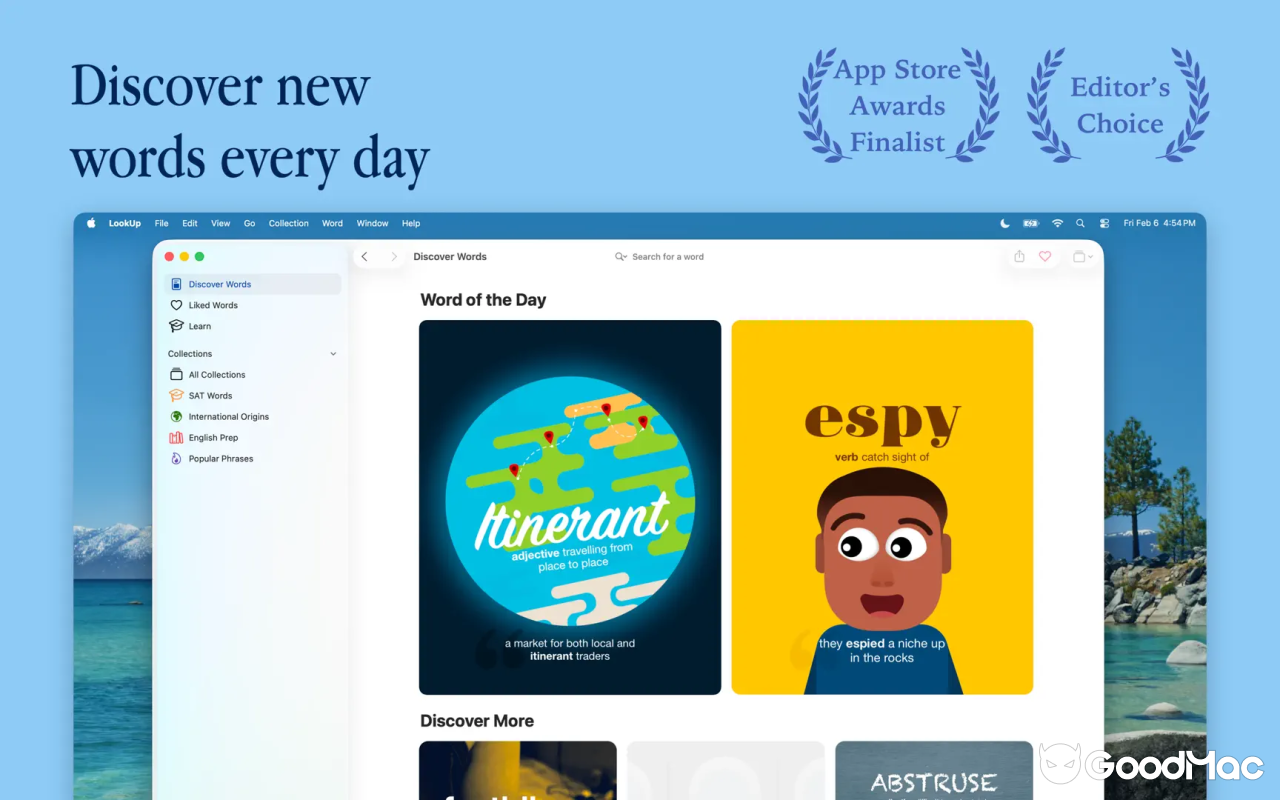Screen dimensions: 1280x800
Task: Click the Liked Words heart icon
Action: click(x=177, y=305)
